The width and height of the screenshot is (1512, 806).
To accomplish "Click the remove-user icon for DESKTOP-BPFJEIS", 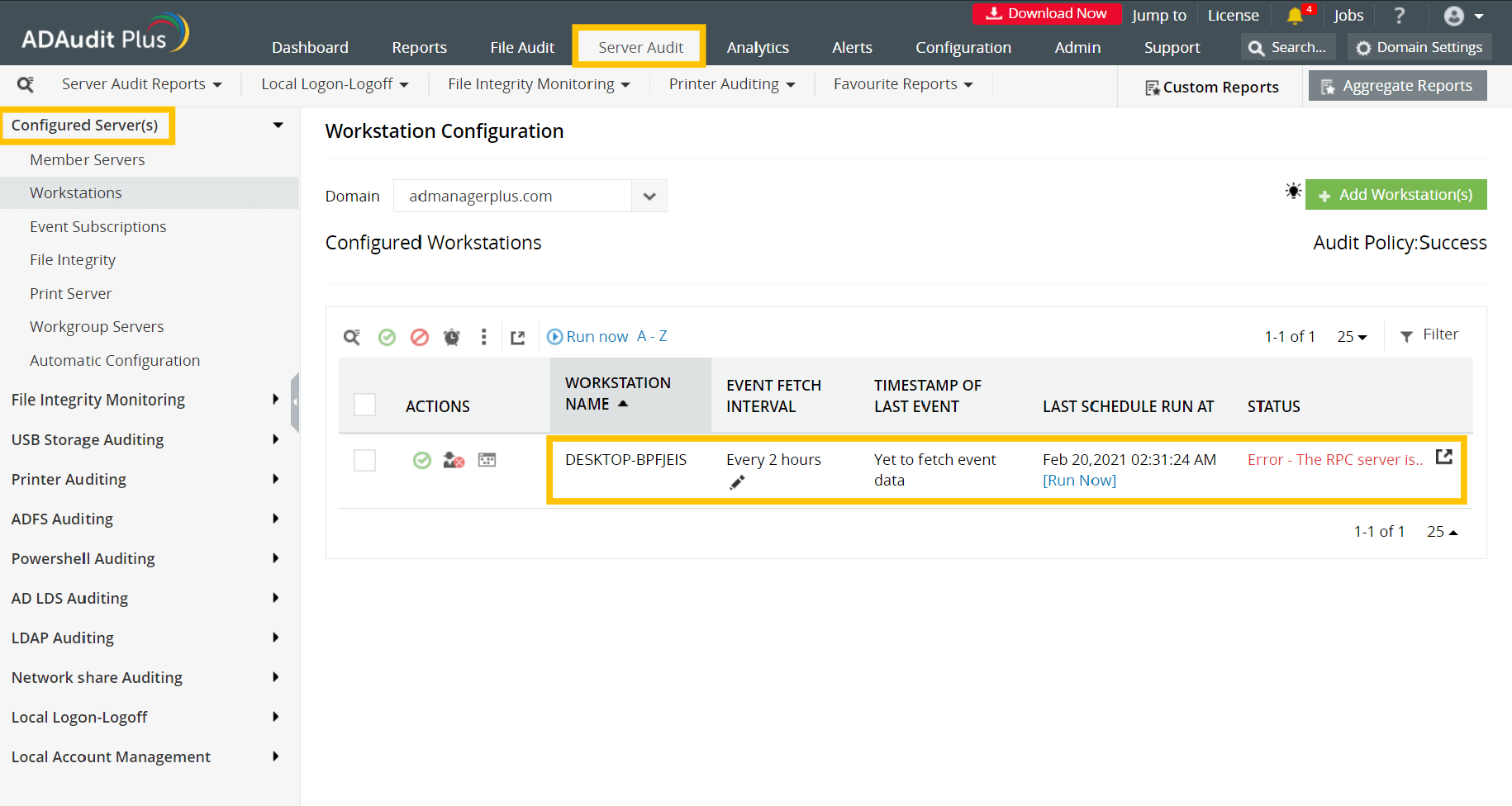I will coord(454,460).
